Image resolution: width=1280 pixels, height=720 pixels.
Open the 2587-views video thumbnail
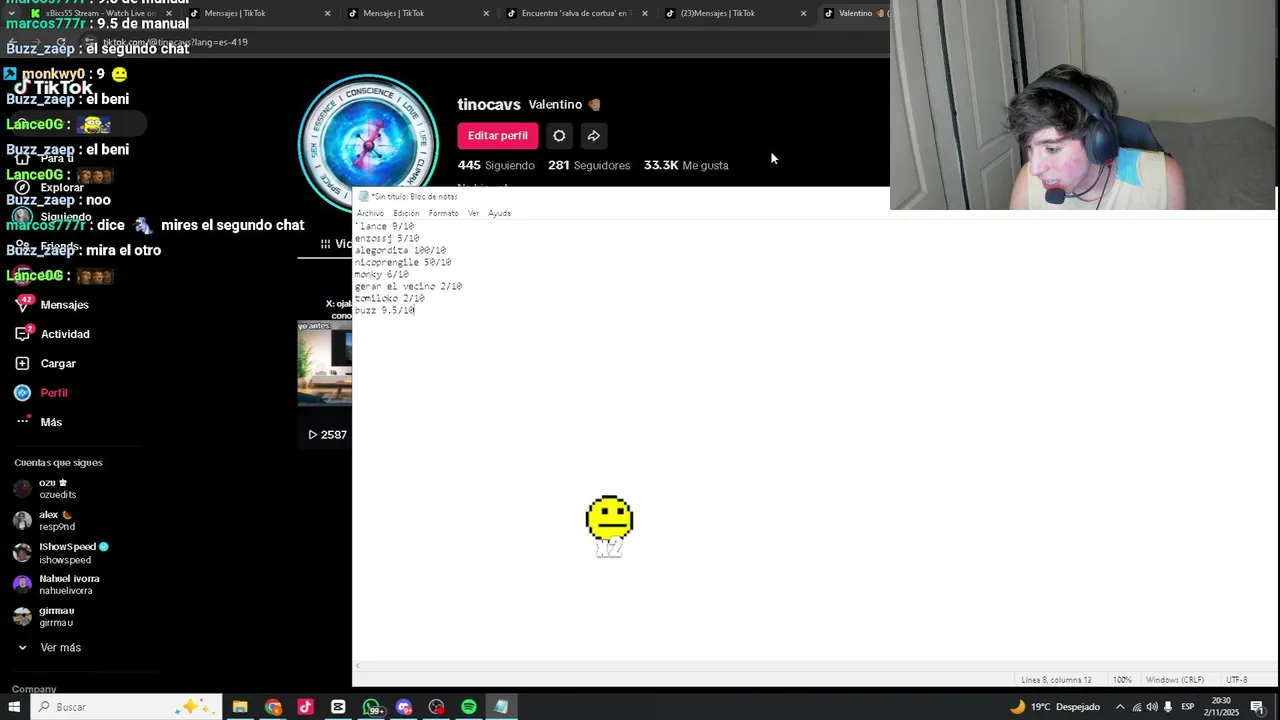324,383
